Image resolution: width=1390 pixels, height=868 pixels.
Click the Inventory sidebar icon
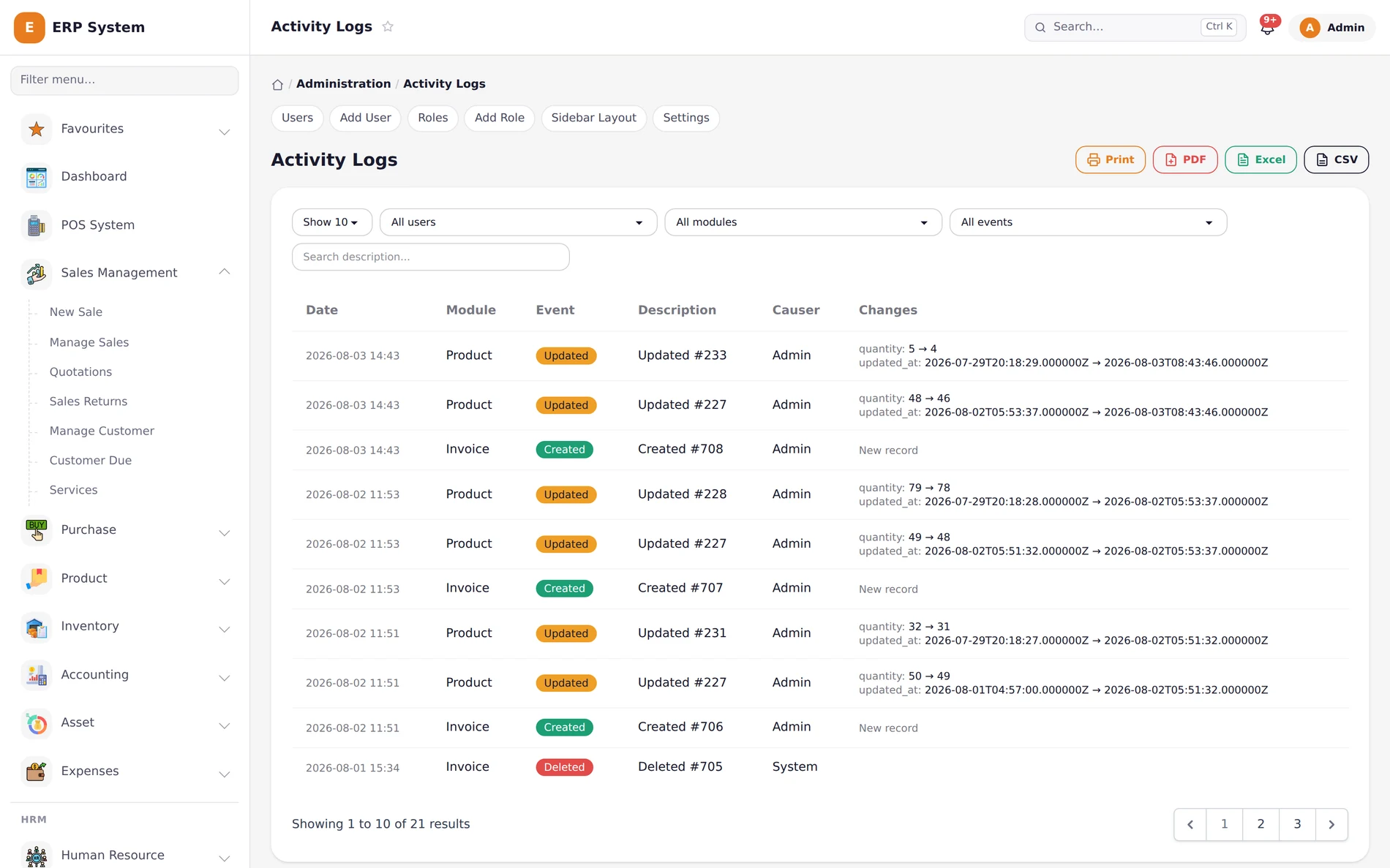click(37, 627)
